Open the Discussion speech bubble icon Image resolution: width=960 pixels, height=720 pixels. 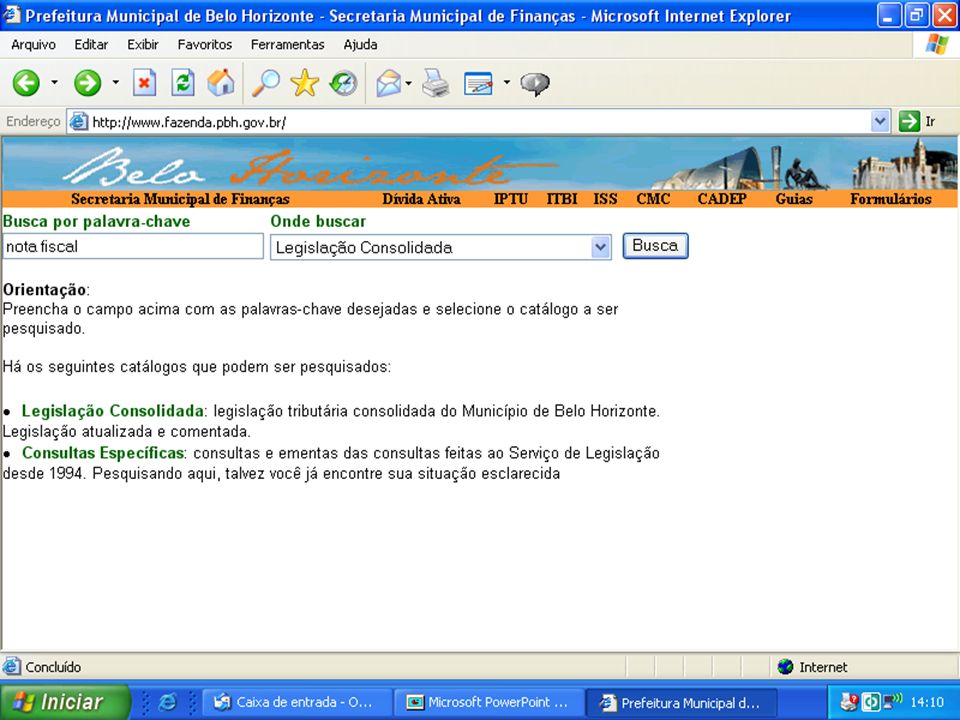(535, 84)
